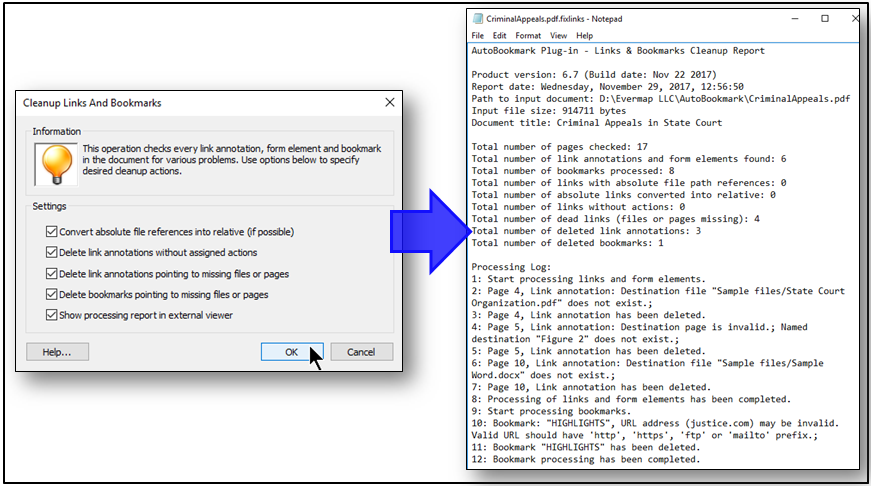
Task: Click log line '9: Start processing bookmarks.'
Action: 551,411
